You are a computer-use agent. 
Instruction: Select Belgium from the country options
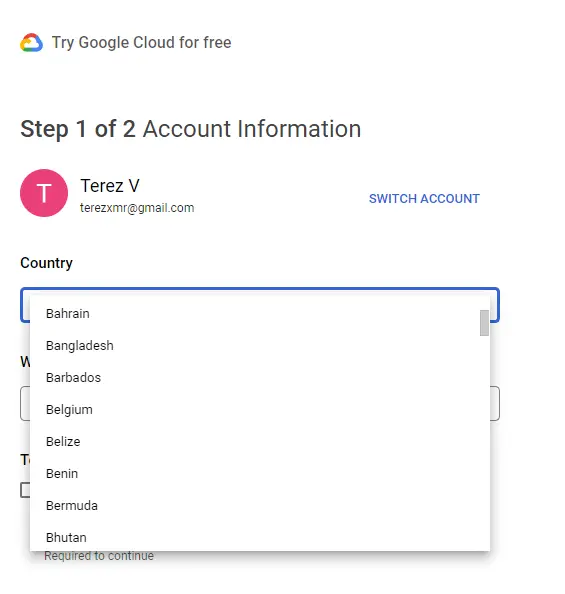[260, 410]
